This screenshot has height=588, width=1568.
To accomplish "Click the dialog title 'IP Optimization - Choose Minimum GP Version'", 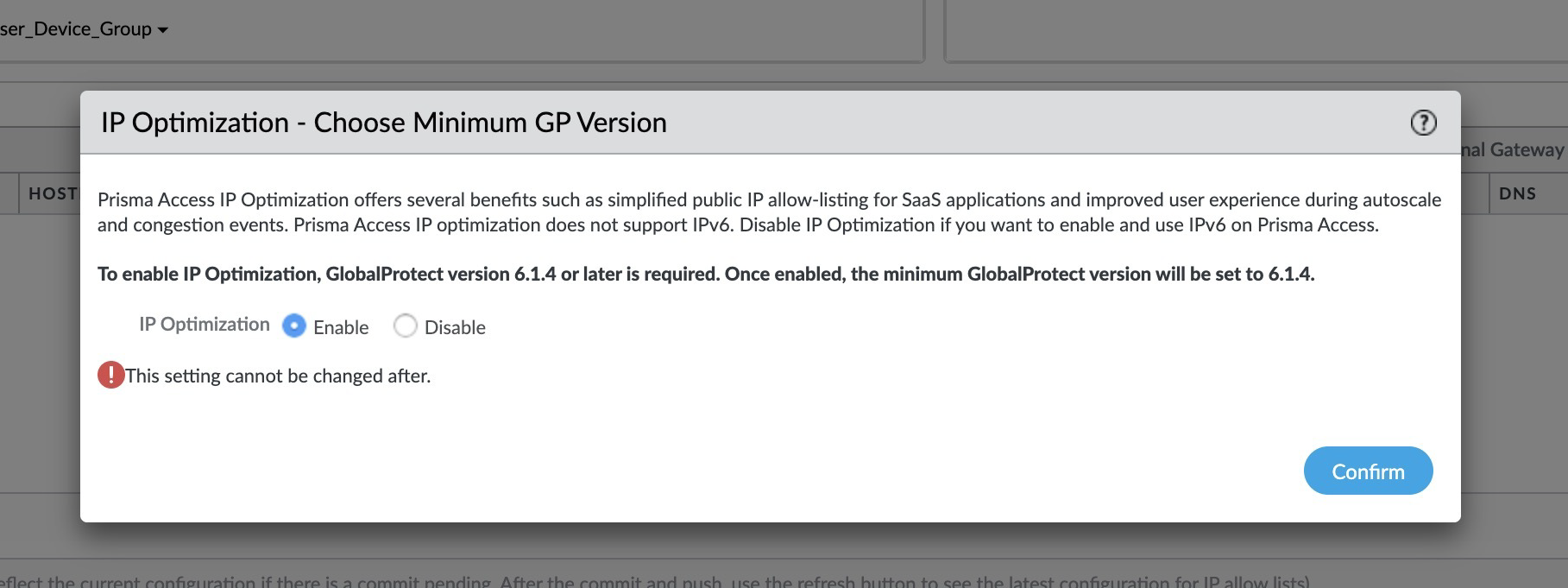I will (384, 123).
